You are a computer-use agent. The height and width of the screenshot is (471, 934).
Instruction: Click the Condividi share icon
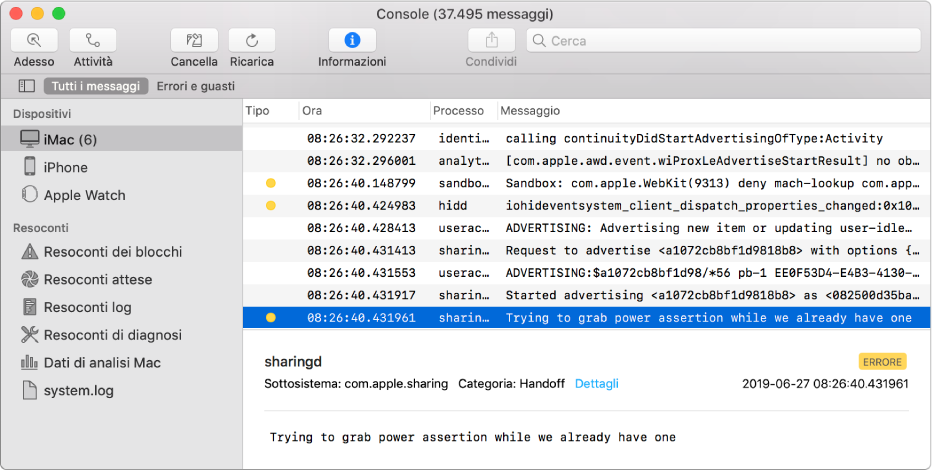click(491, 40)
